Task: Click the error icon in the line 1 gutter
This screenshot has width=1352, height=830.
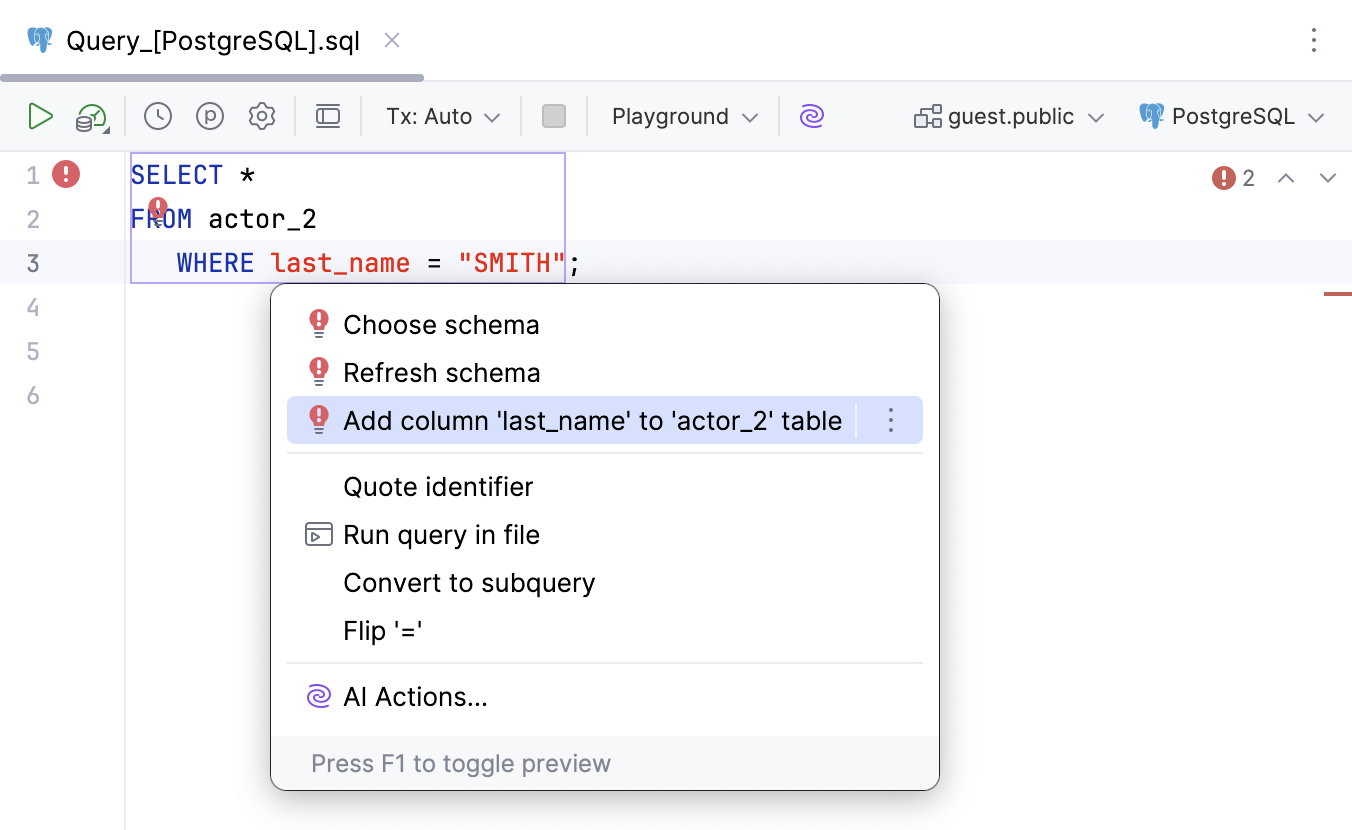Action: (65, 174)
